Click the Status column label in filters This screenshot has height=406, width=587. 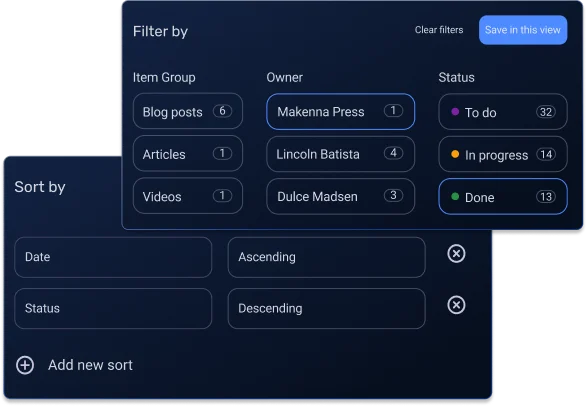pos(456,77)
